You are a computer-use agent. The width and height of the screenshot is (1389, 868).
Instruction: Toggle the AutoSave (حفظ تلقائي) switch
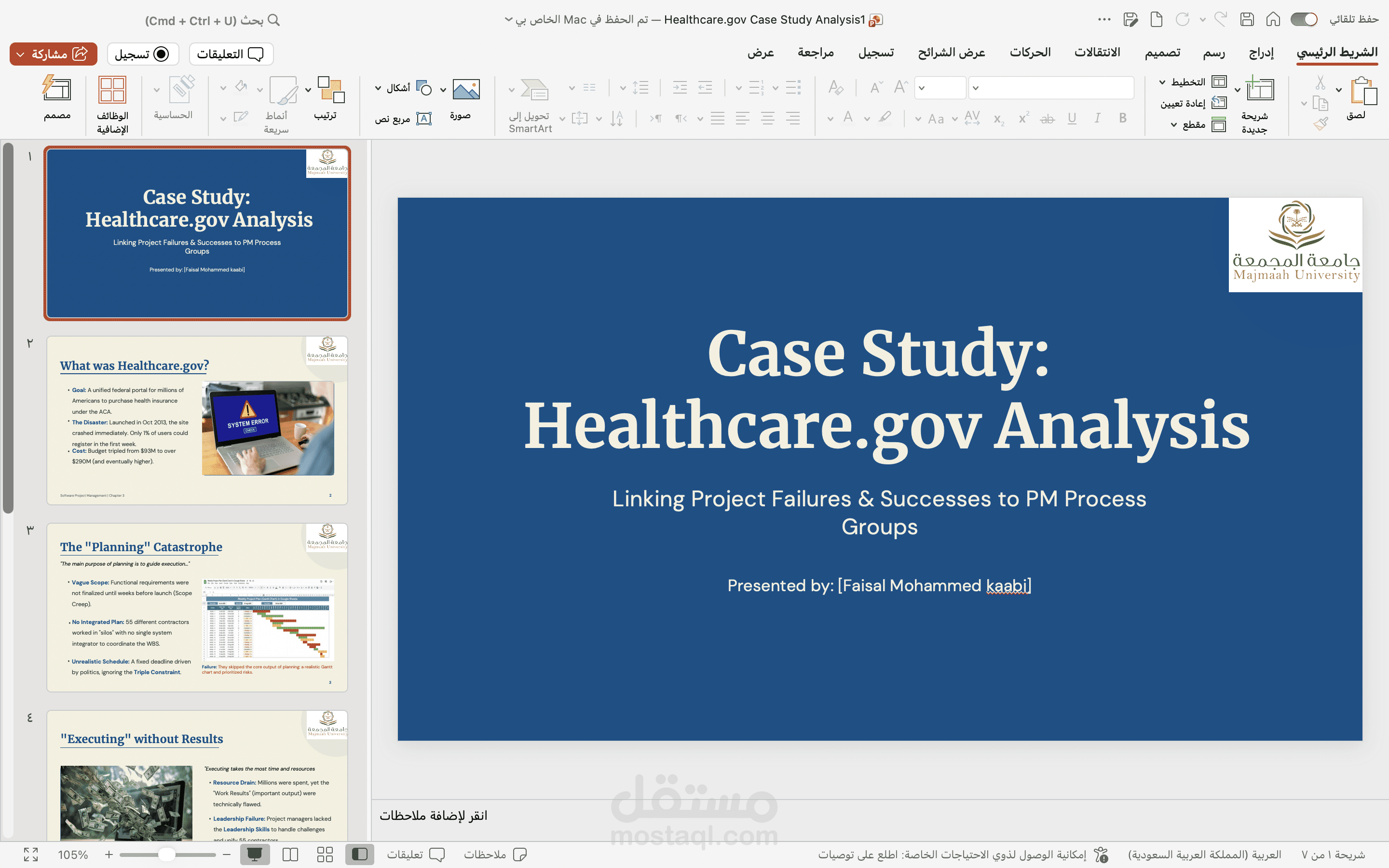pos(1304,19)
